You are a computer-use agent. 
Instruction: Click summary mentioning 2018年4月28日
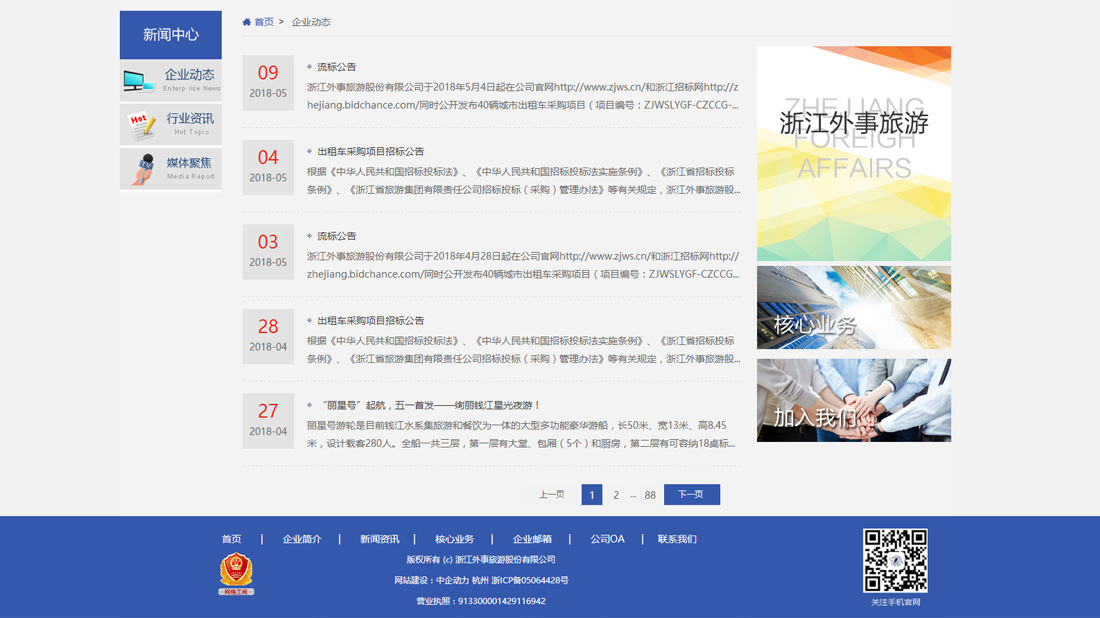523,265
